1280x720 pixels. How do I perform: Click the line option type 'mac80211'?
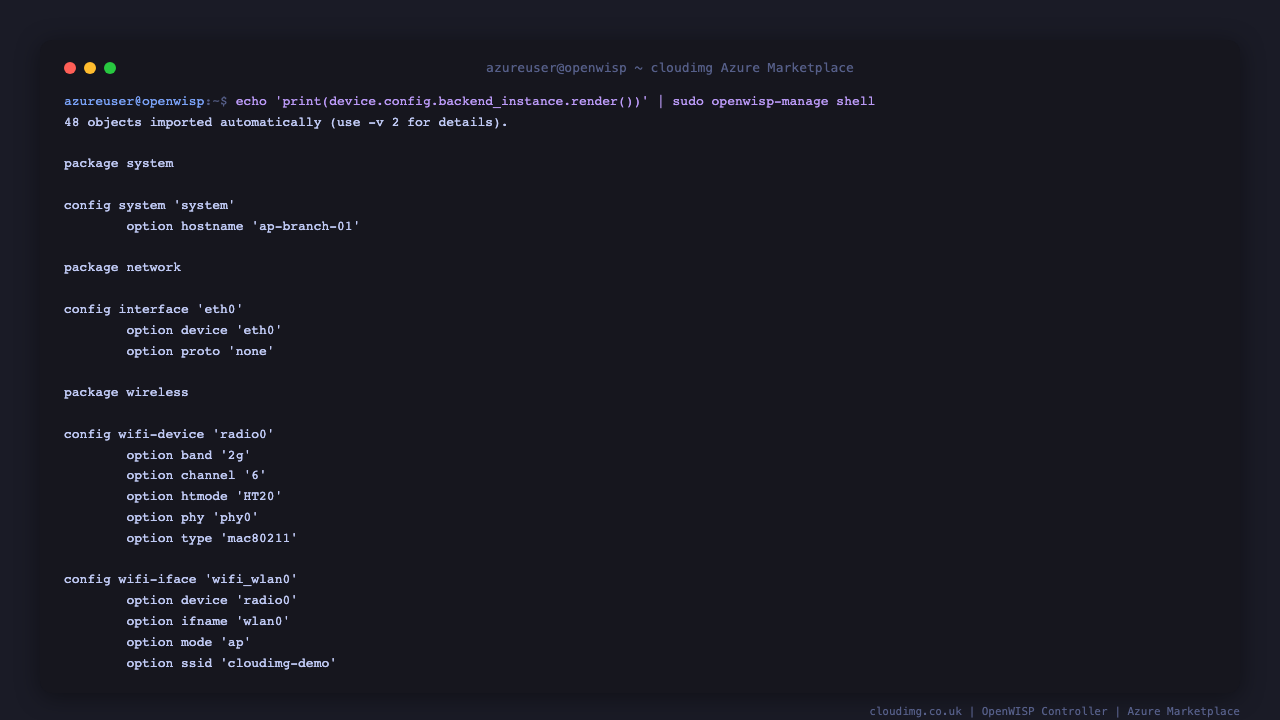212,539
